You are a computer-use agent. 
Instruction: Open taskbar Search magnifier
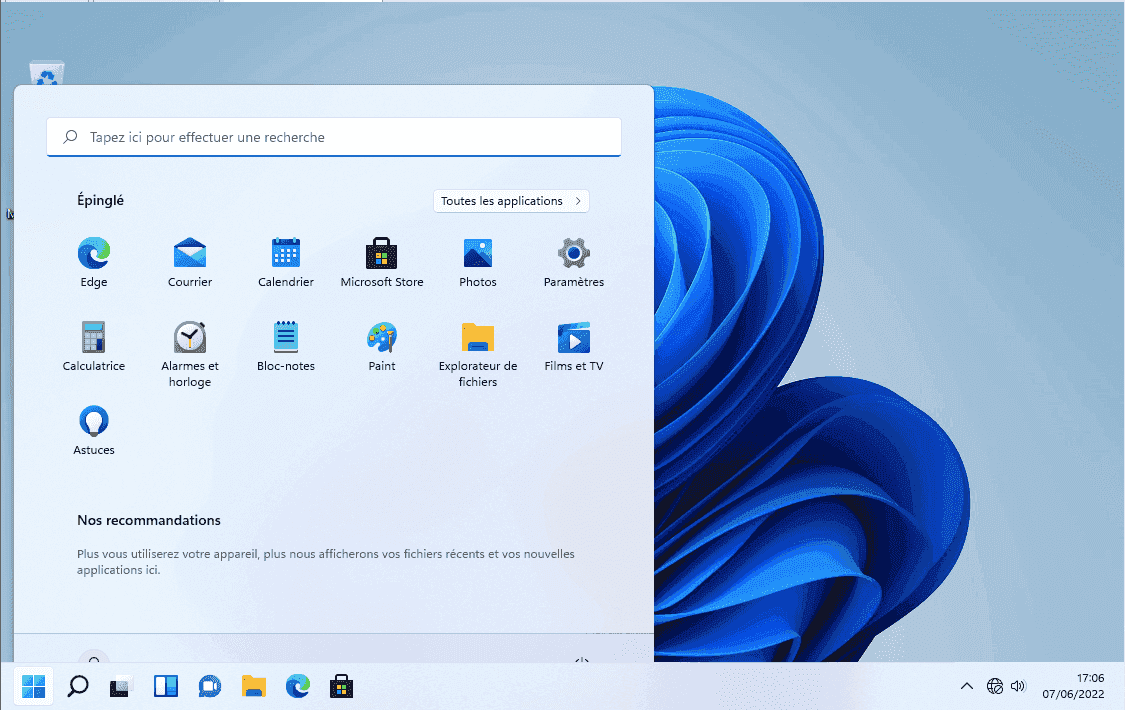tap(77, 686)
